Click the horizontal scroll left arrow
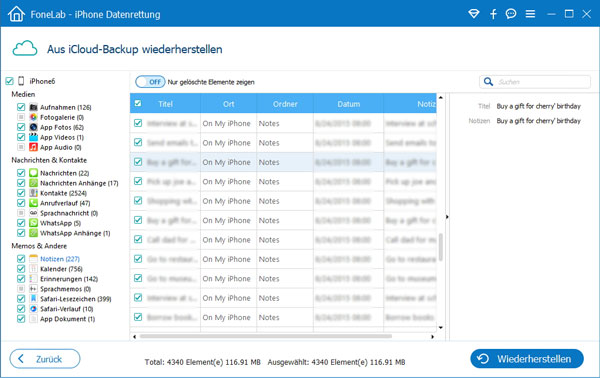 [x=134, y=337]
